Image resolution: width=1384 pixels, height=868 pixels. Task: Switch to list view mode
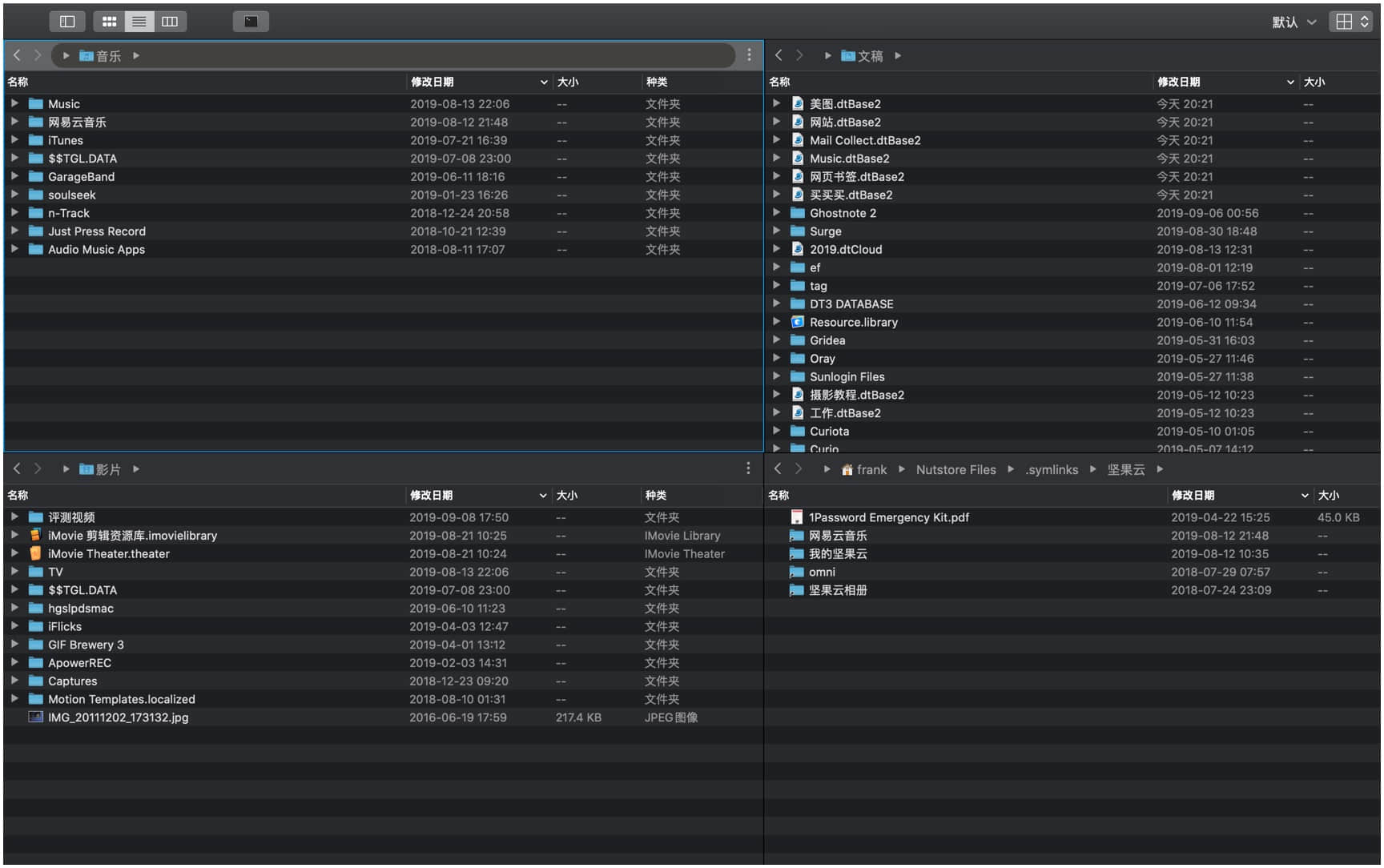(139, 22)
